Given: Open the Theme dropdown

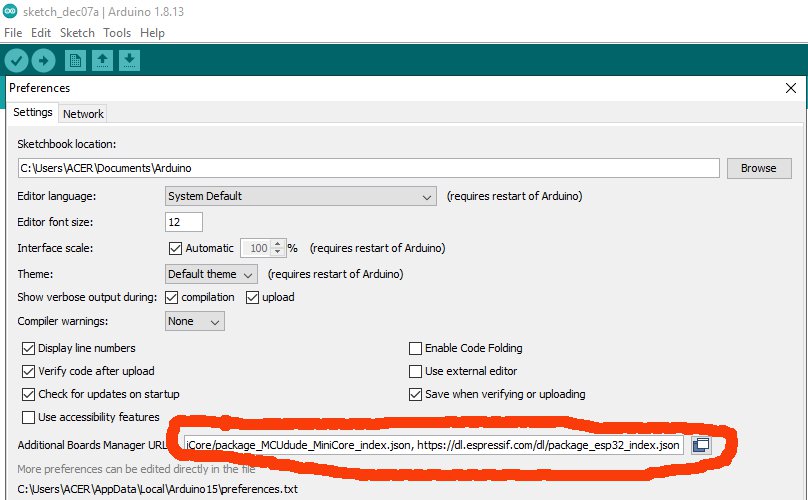Looking at the screenshot, I should click(211, 274).
